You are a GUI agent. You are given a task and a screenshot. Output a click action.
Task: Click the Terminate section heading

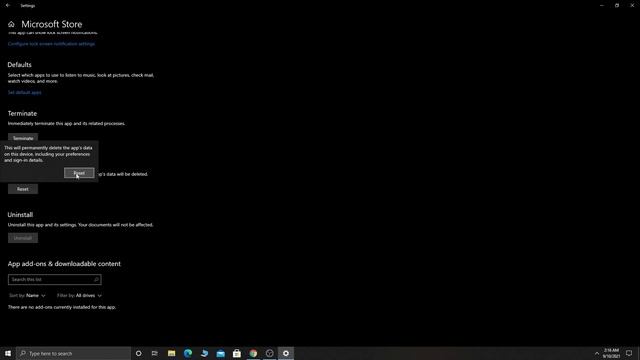point(22,113)
